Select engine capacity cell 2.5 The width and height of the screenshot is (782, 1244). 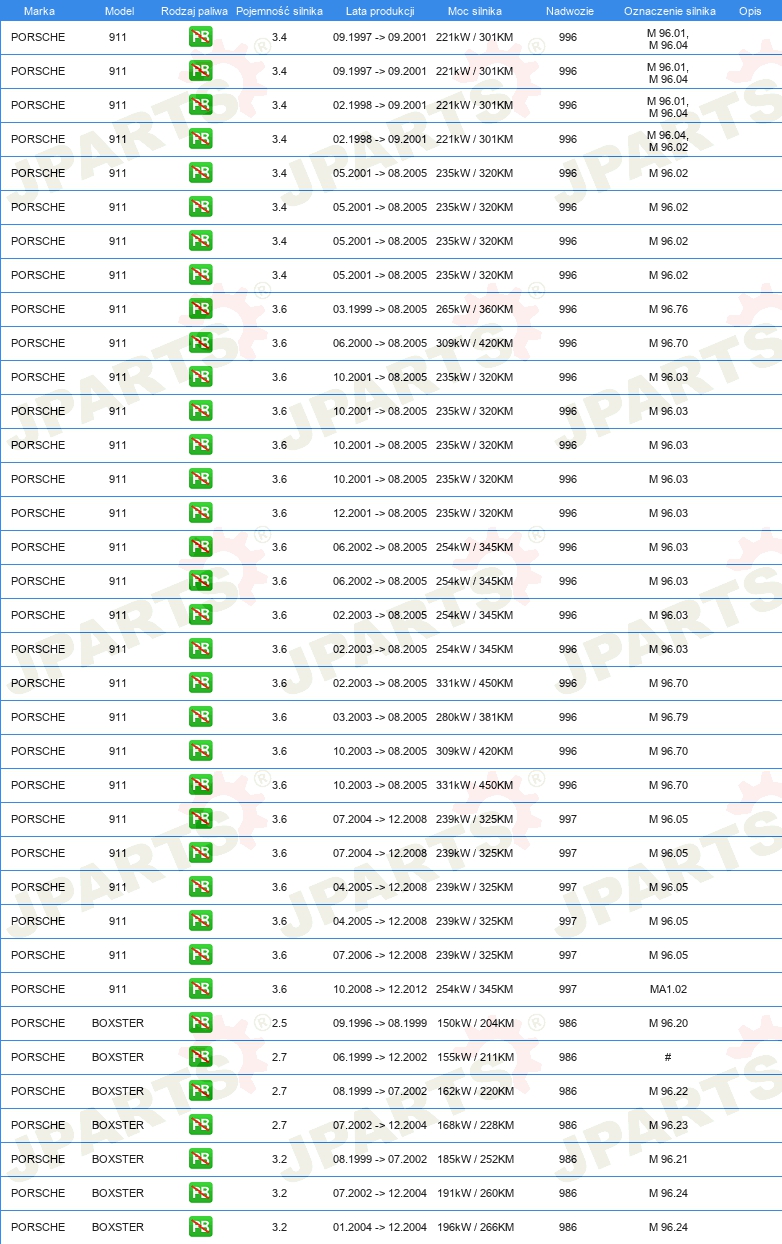coord(279,1023)
